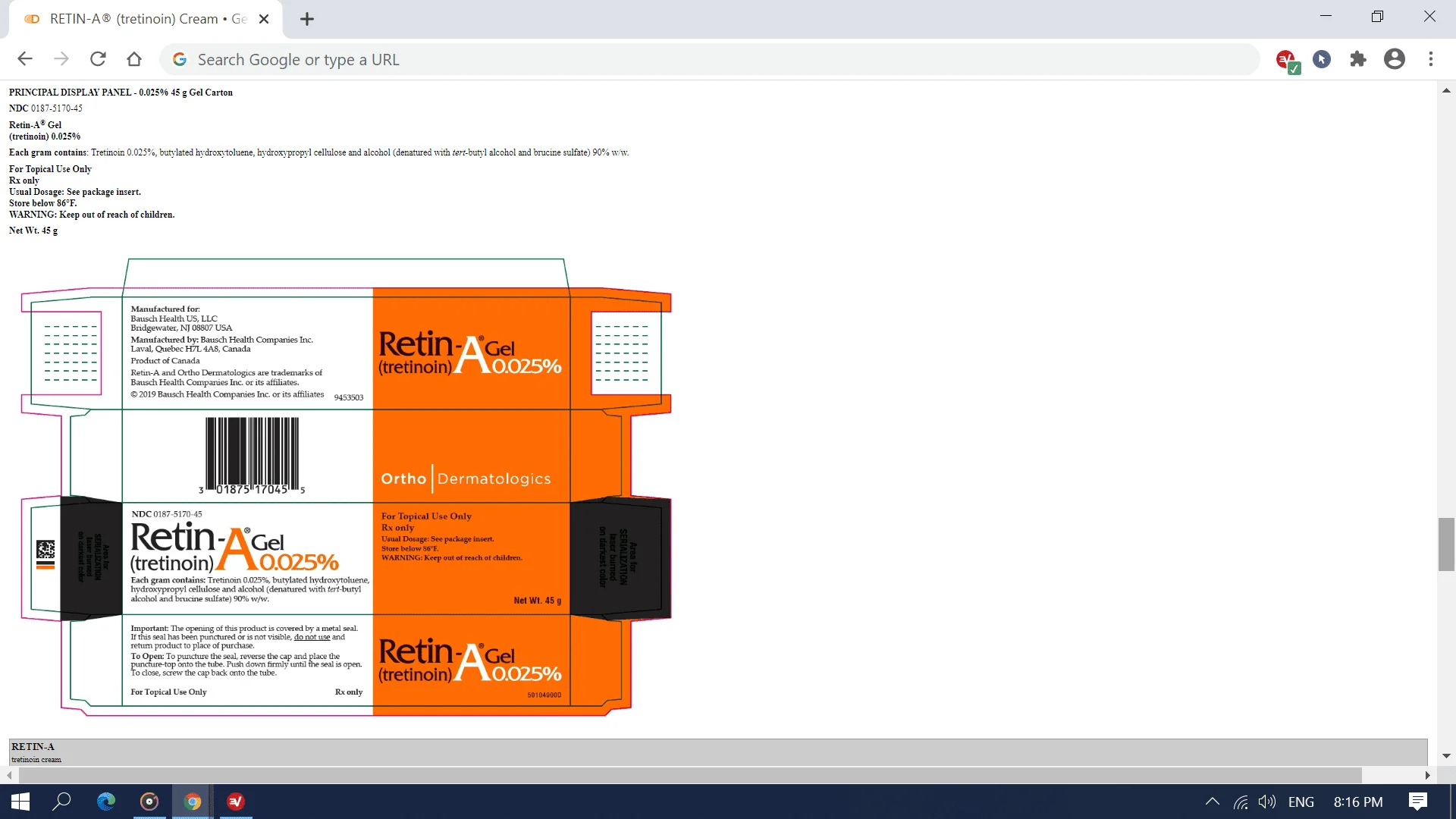Viewport: 1456px width, 819px height.
Task: Click the browser back arrow
Action: [x=25, y=59]
